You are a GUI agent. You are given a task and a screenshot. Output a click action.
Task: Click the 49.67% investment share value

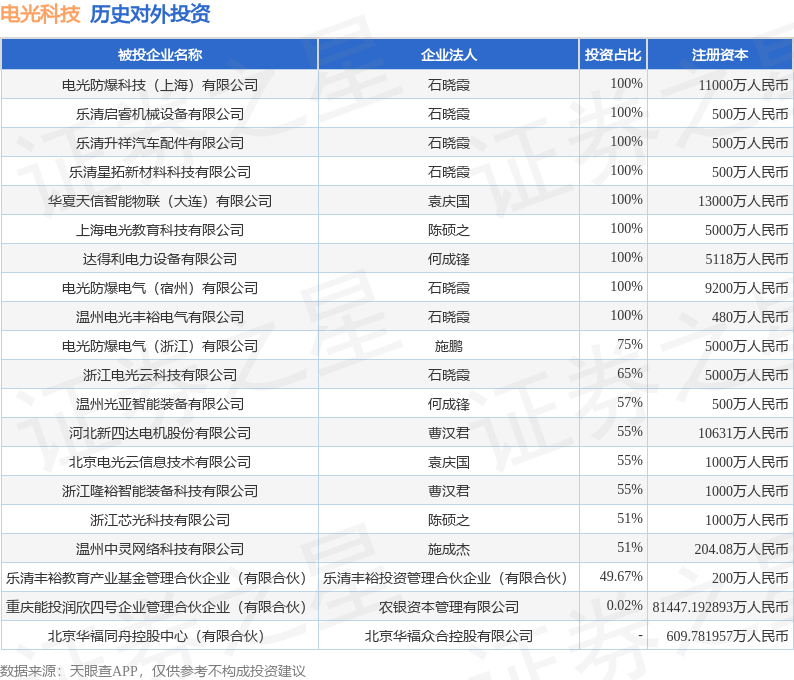[621, 576]
